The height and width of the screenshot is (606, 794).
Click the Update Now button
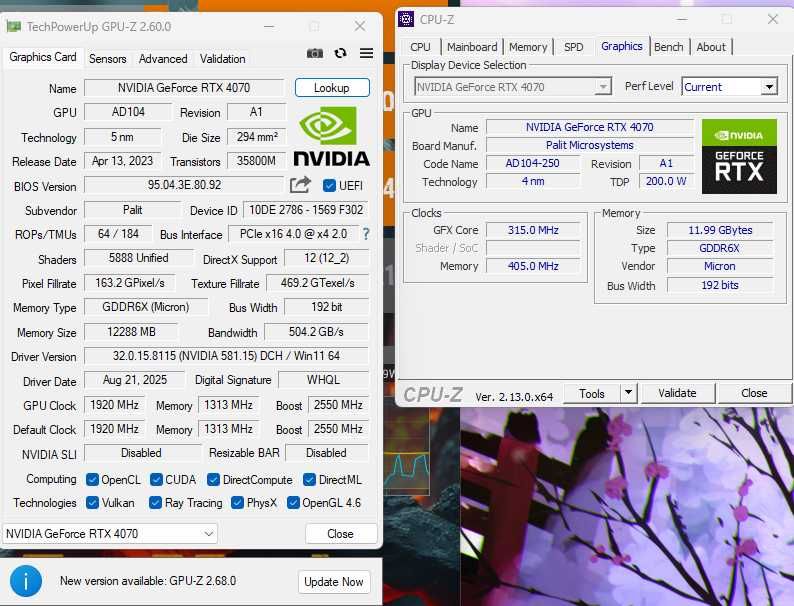(x=334, y=582)
